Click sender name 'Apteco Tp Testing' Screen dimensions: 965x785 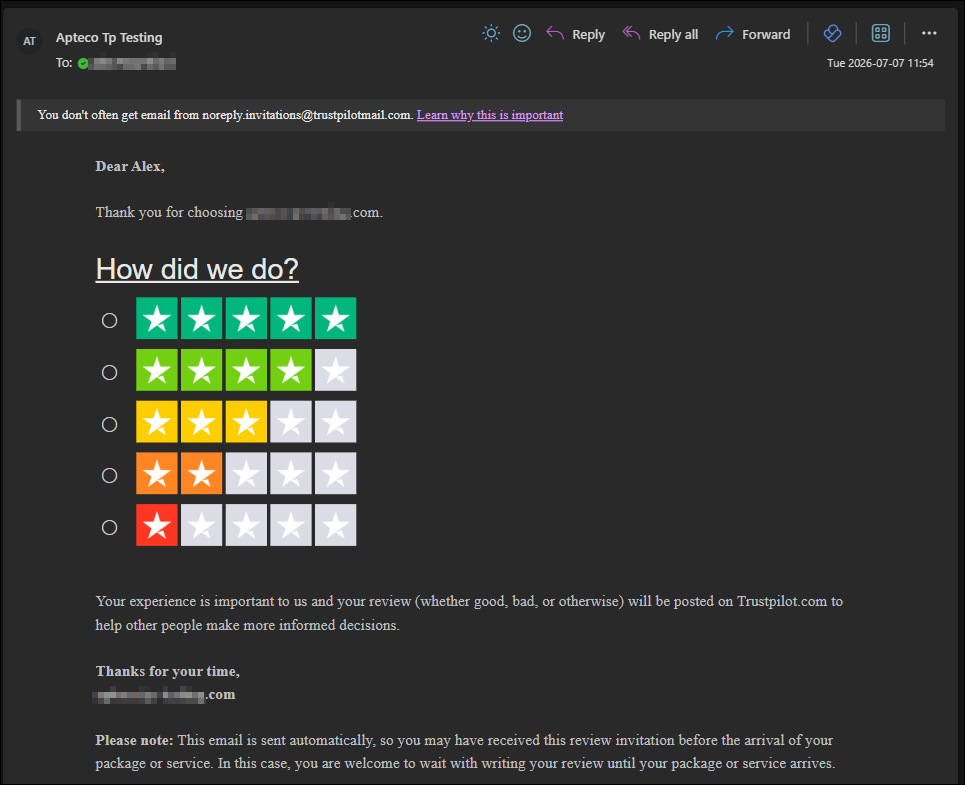pyautogui.click(x=109, y=38)
